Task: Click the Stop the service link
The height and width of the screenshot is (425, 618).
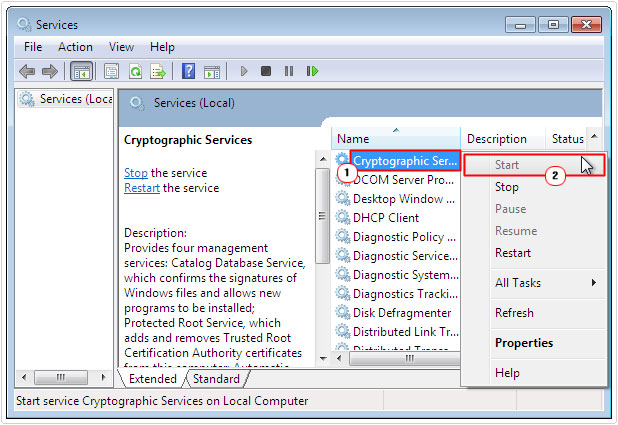Action: tap(136, 173)
